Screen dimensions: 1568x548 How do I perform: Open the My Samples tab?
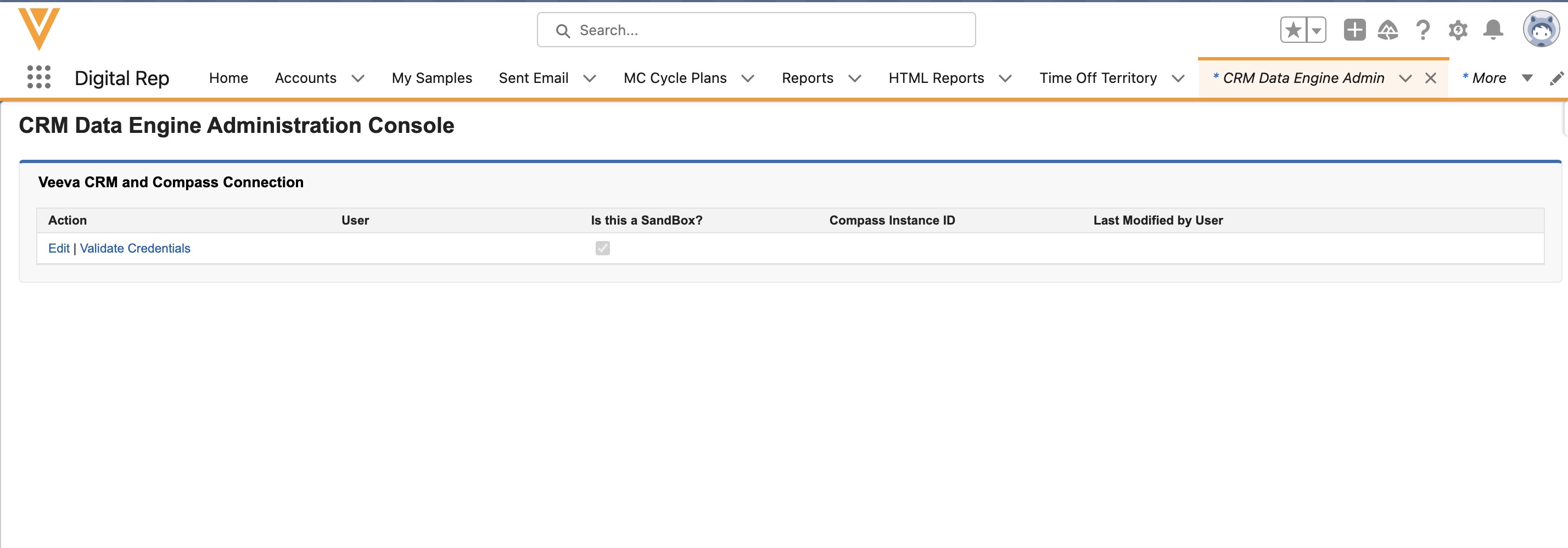432,78
